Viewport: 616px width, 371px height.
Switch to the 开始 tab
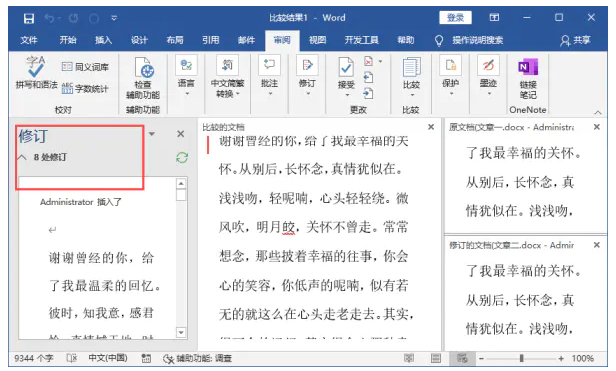(68, 40)
